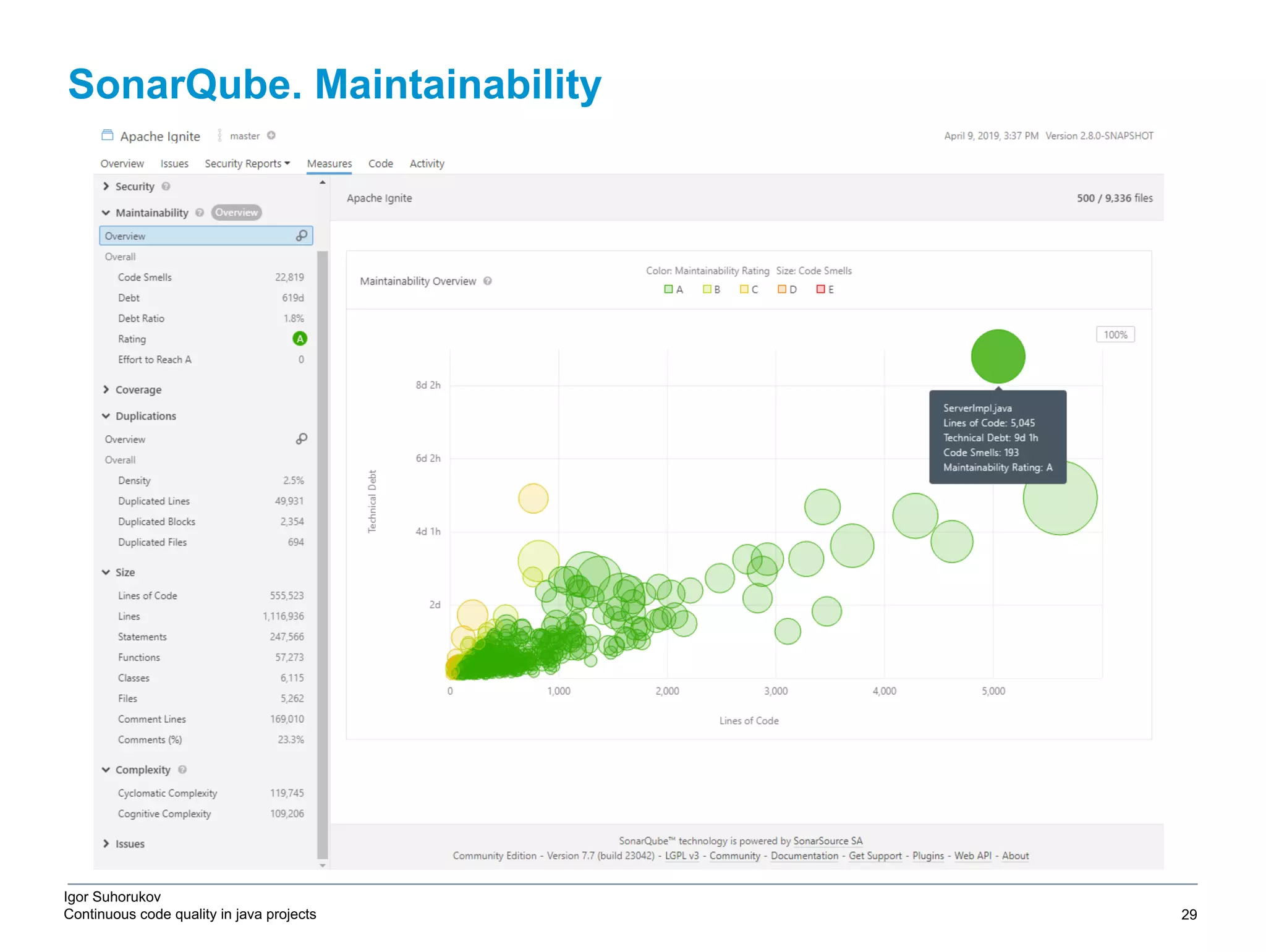Screen dimensions: 1266x952
Task: Open the Activity tab
Action: click(427, 164)
